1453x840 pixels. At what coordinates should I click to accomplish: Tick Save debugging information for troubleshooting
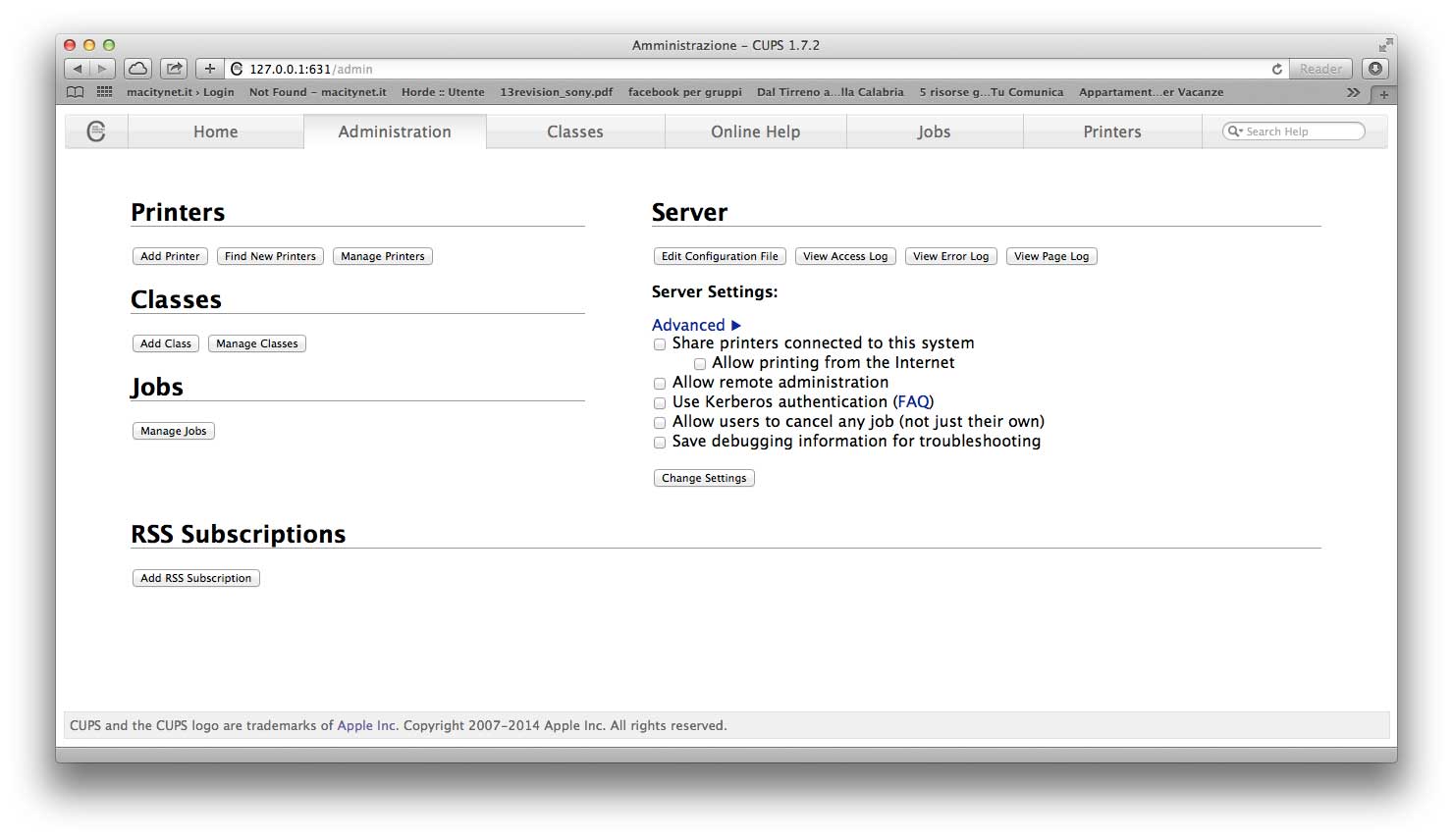(660, 443)
